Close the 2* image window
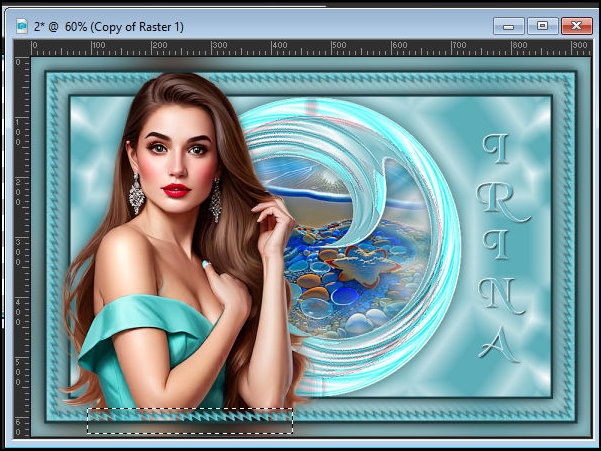Screen dimensions: 601x451 576,26
